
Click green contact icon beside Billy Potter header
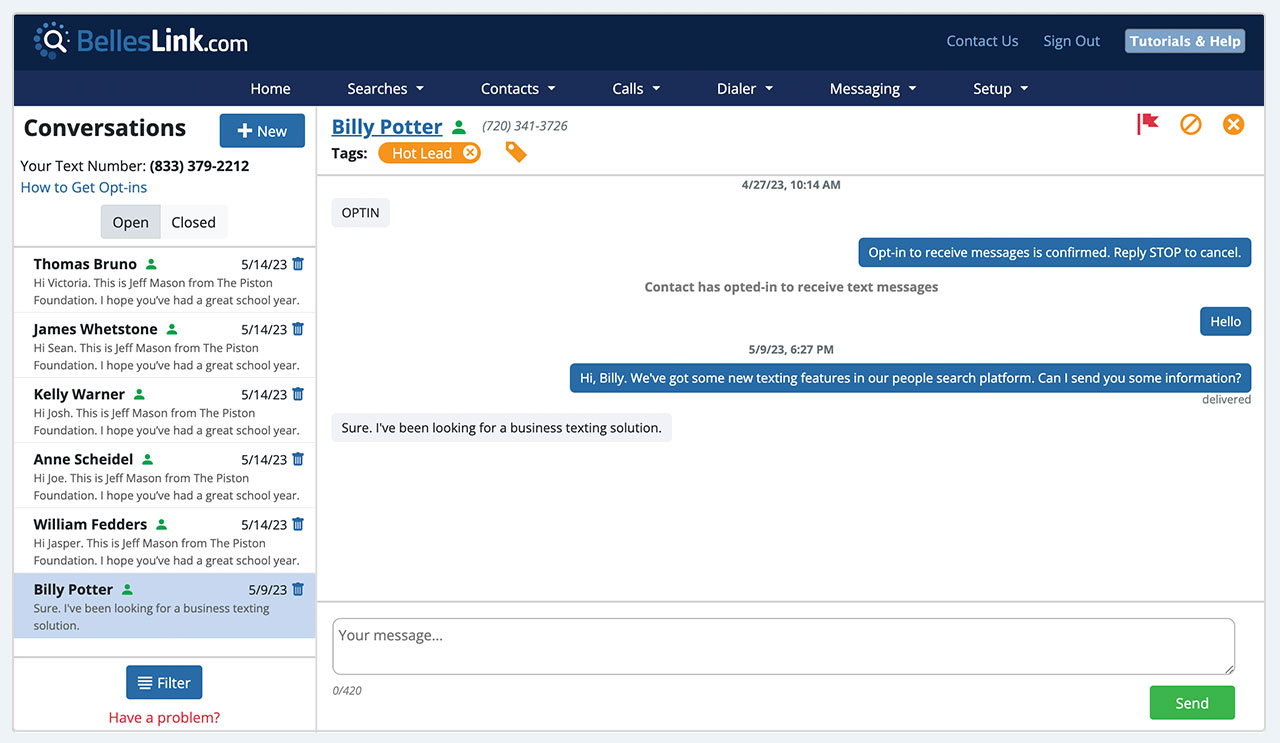tap(459, 127)
